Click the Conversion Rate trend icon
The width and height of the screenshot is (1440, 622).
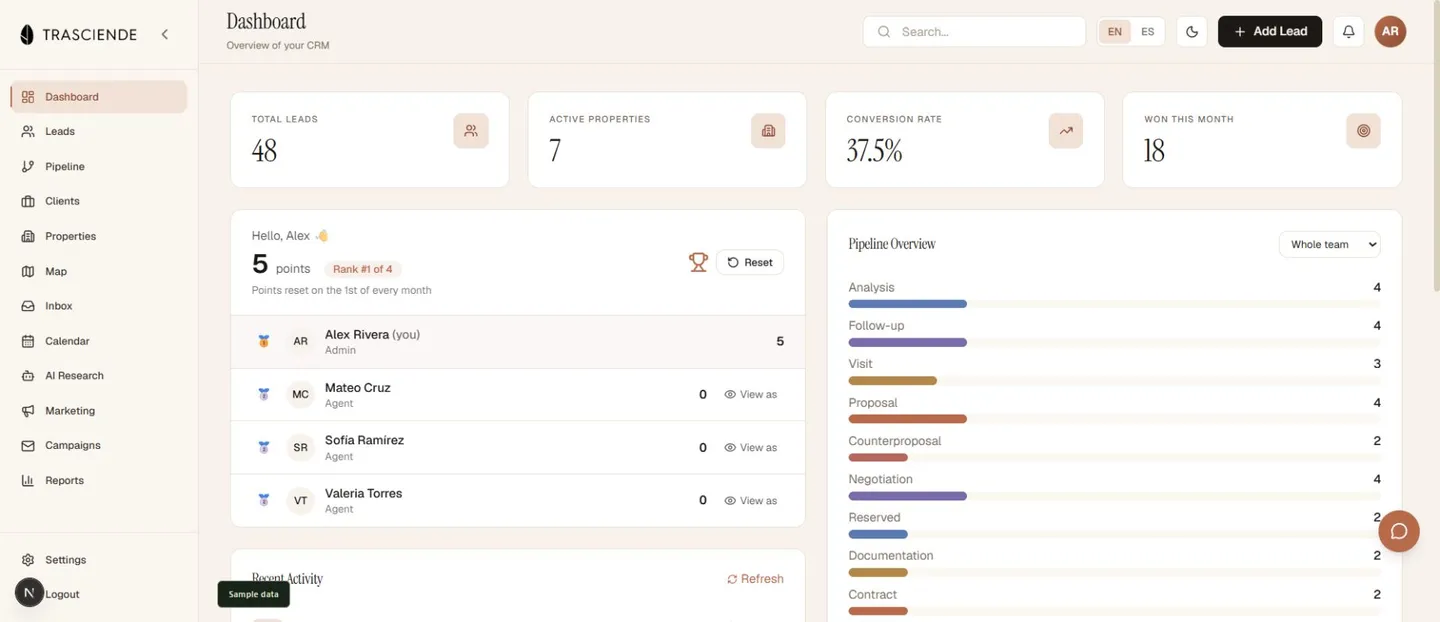tap(1066, 131)
